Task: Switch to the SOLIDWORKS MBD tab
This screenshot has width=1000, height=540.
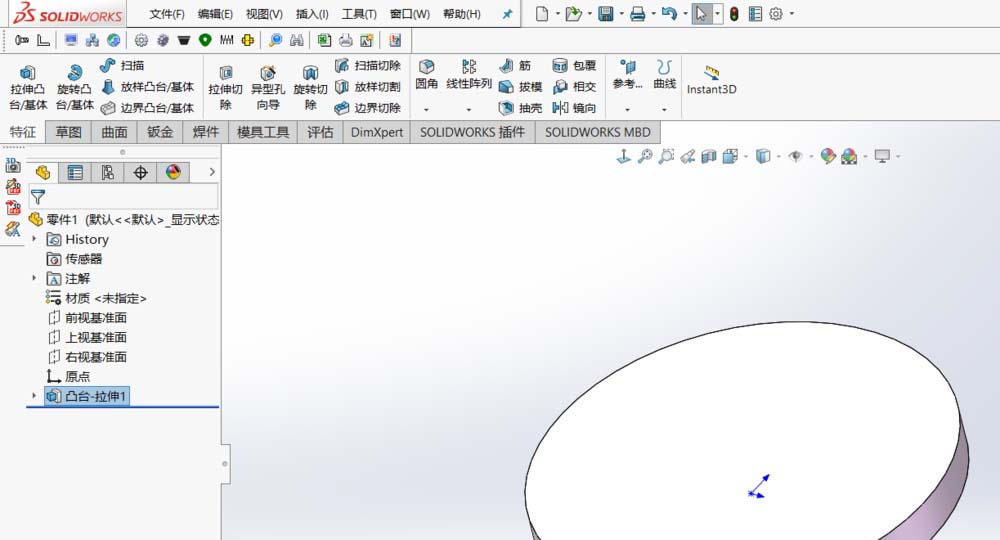Action: pyautogui.click(x=598, y=132)
